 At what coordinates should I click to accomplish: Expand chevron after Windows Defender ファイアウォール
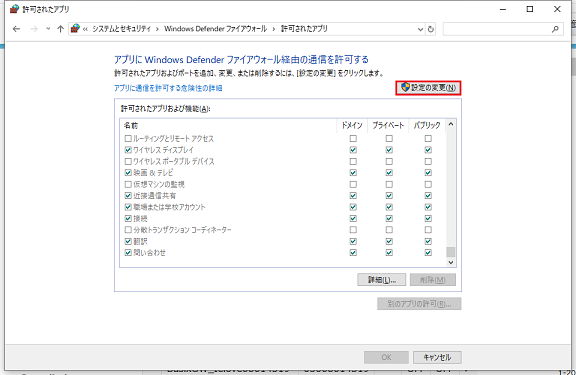[x=274, y=29]
